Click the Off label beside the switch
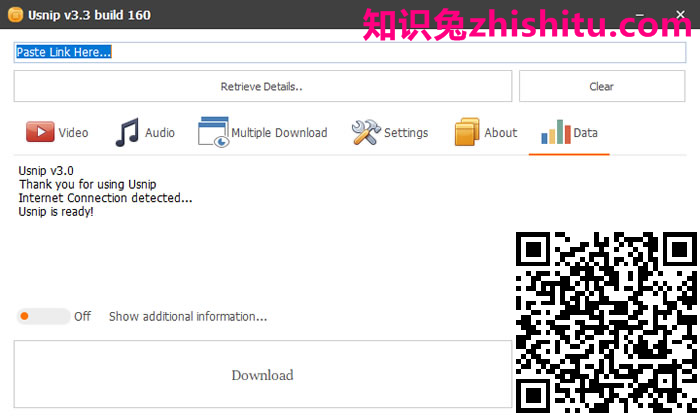Viewport: 700px width, 416px height. pyautogui.click(x=83, y=316)
